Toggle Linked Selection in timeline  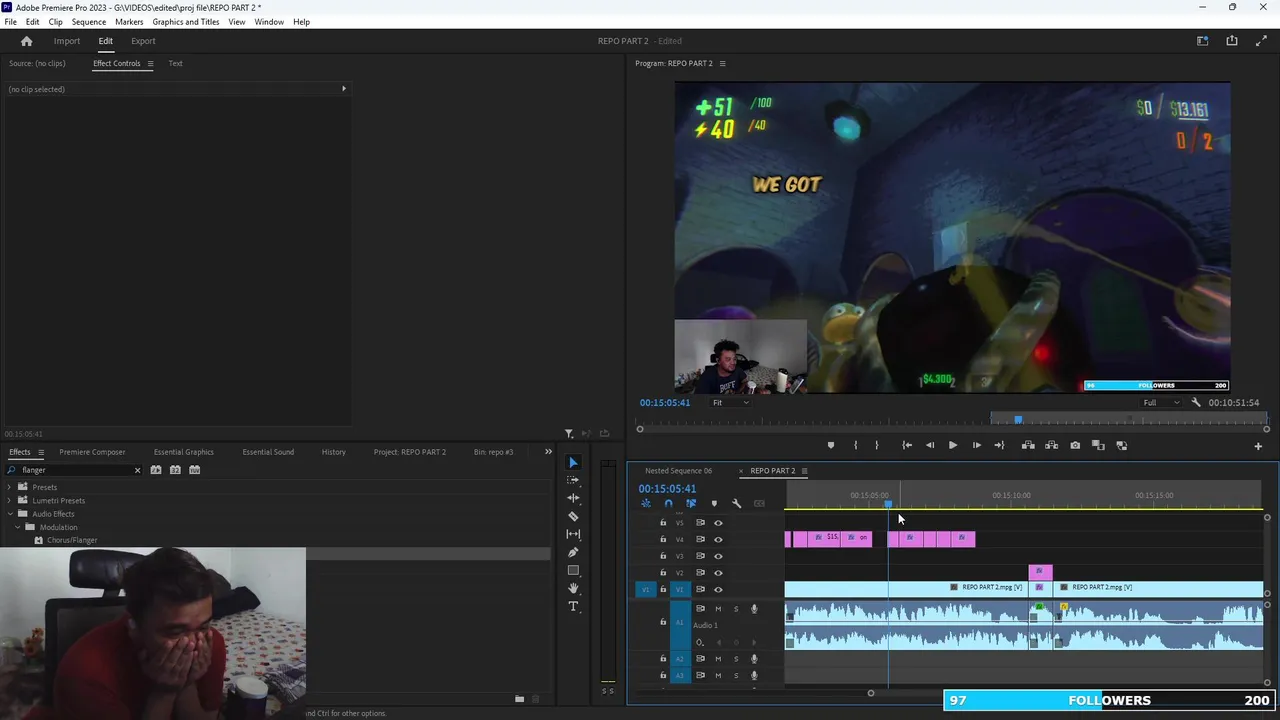691,503
